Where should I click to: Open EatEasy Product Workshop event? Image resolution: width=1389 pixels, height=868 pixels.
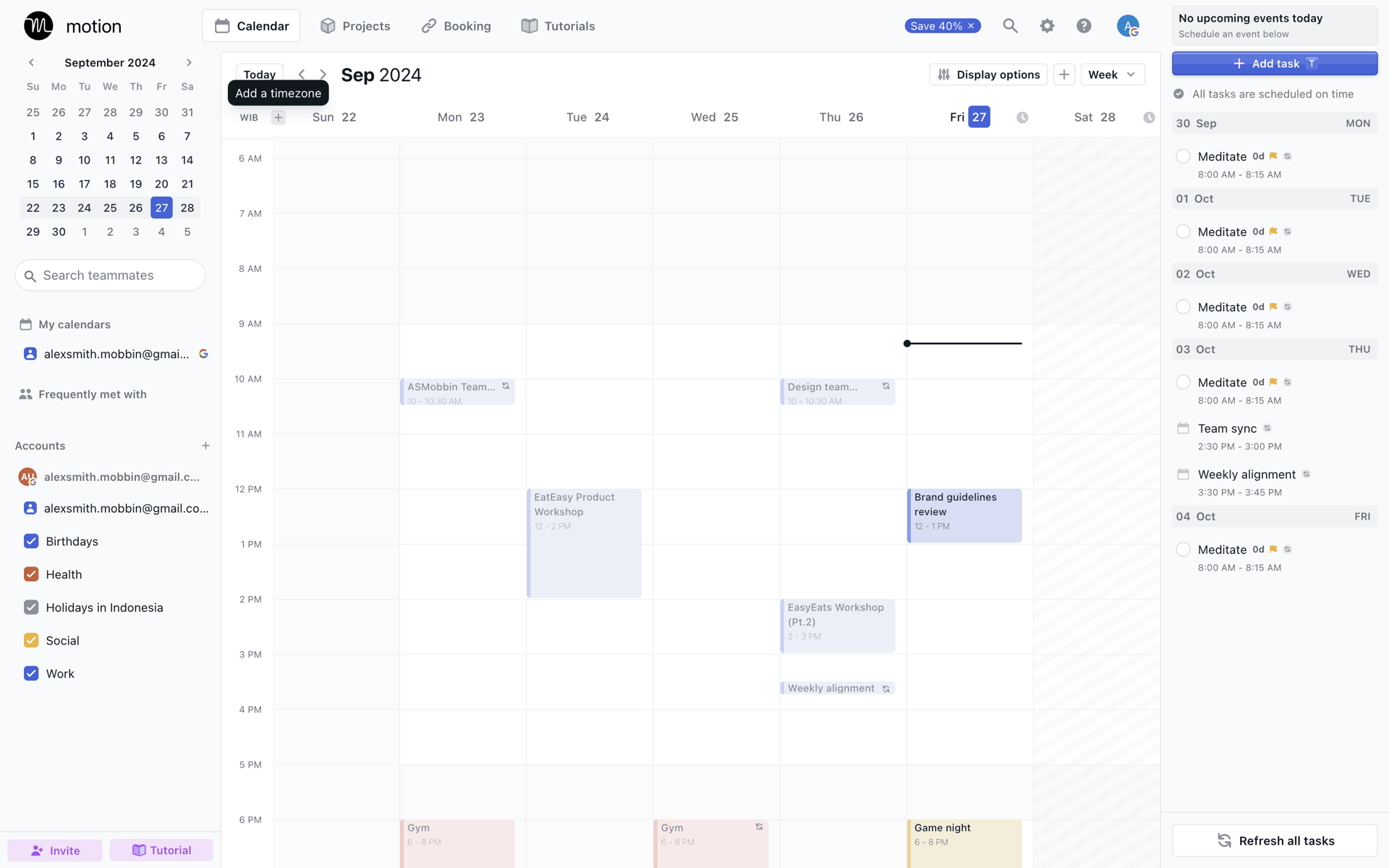[x=584, y=543]
